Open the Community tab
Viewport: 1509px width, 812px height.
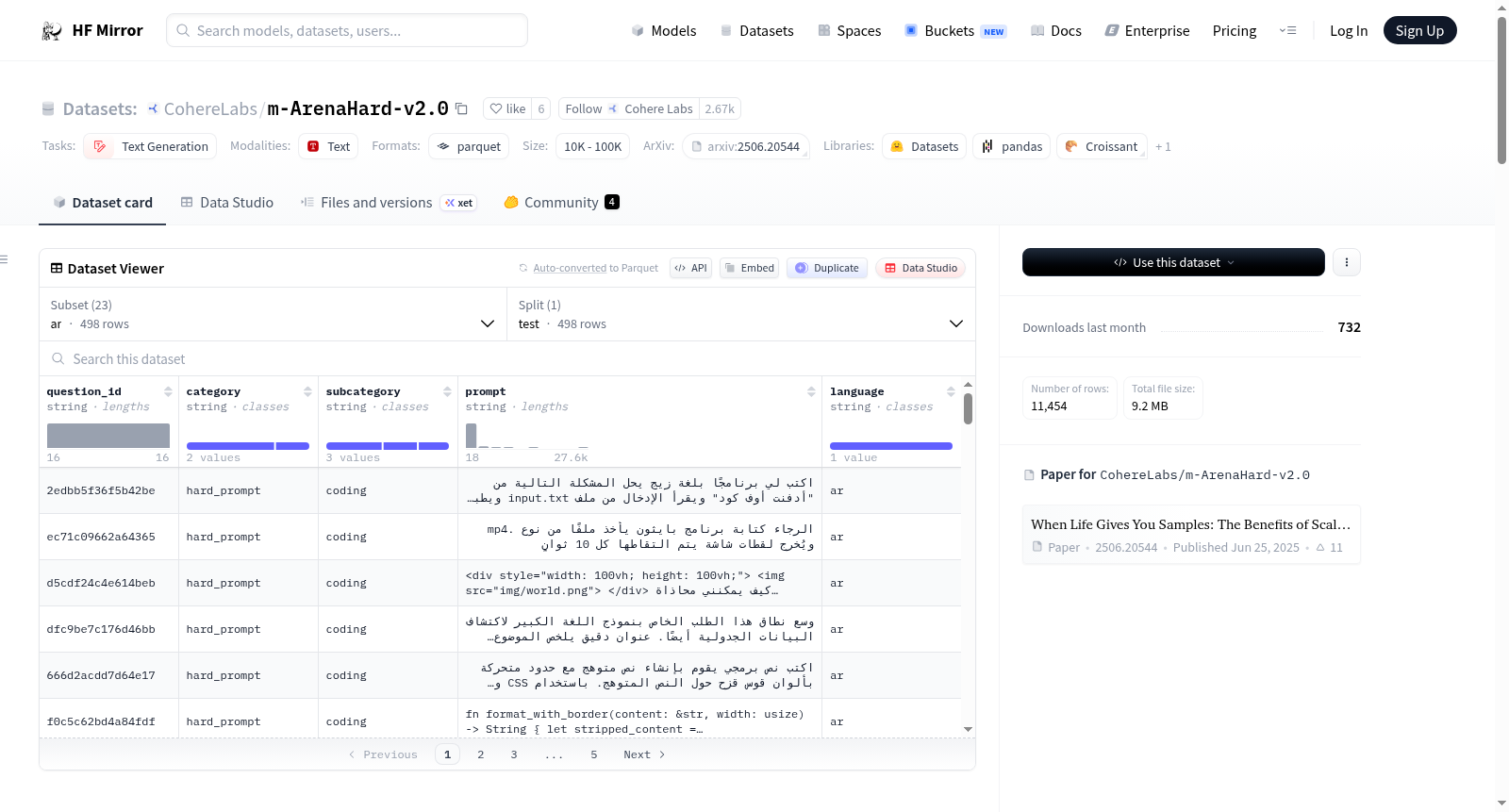pyautogui.click(x=561, y=202)
